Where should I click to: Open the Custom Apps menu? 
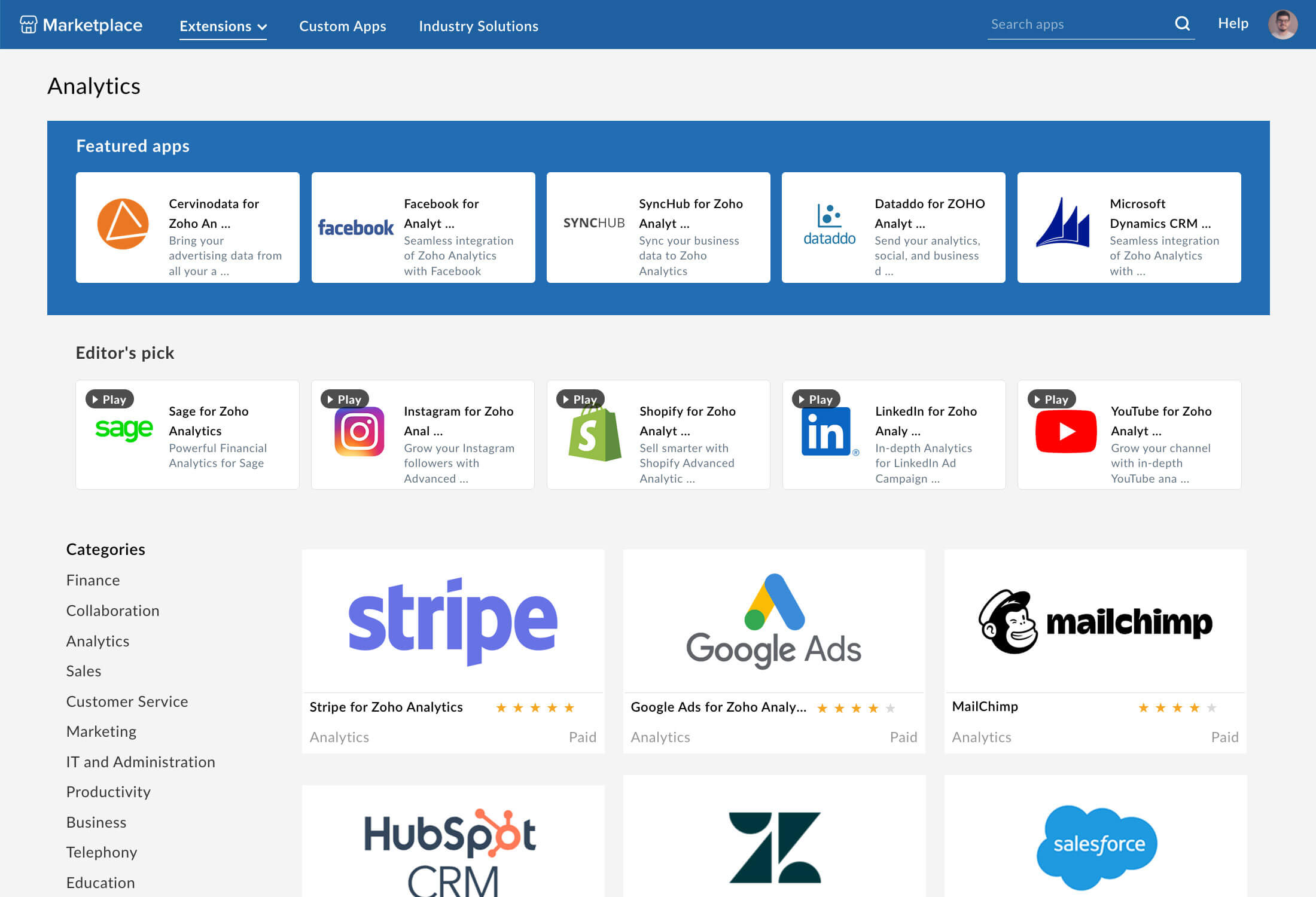pos(342,26)
